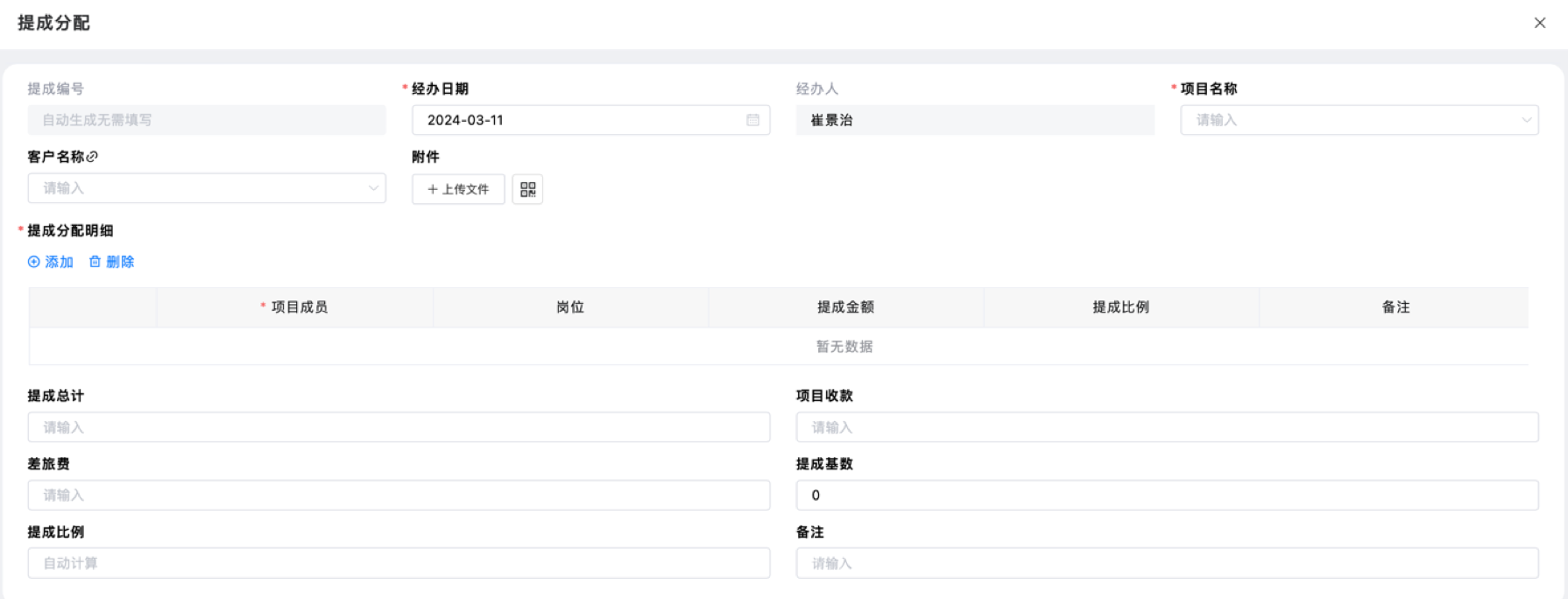This screenshot has height=599, width=1568.
Task: Click 删除 to remove detail rows
Action: point(112,262)
